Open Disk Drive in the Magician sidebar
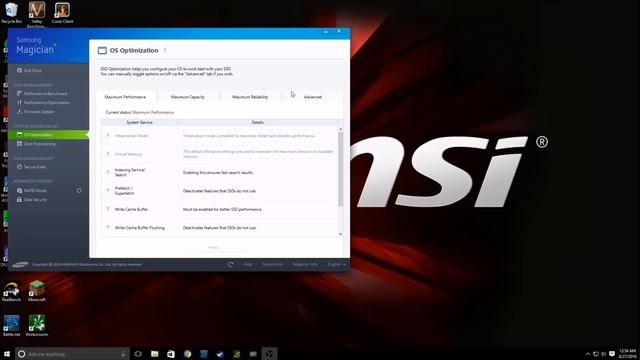This screenshot has width=640, height=360. click(x=29, y=71)
